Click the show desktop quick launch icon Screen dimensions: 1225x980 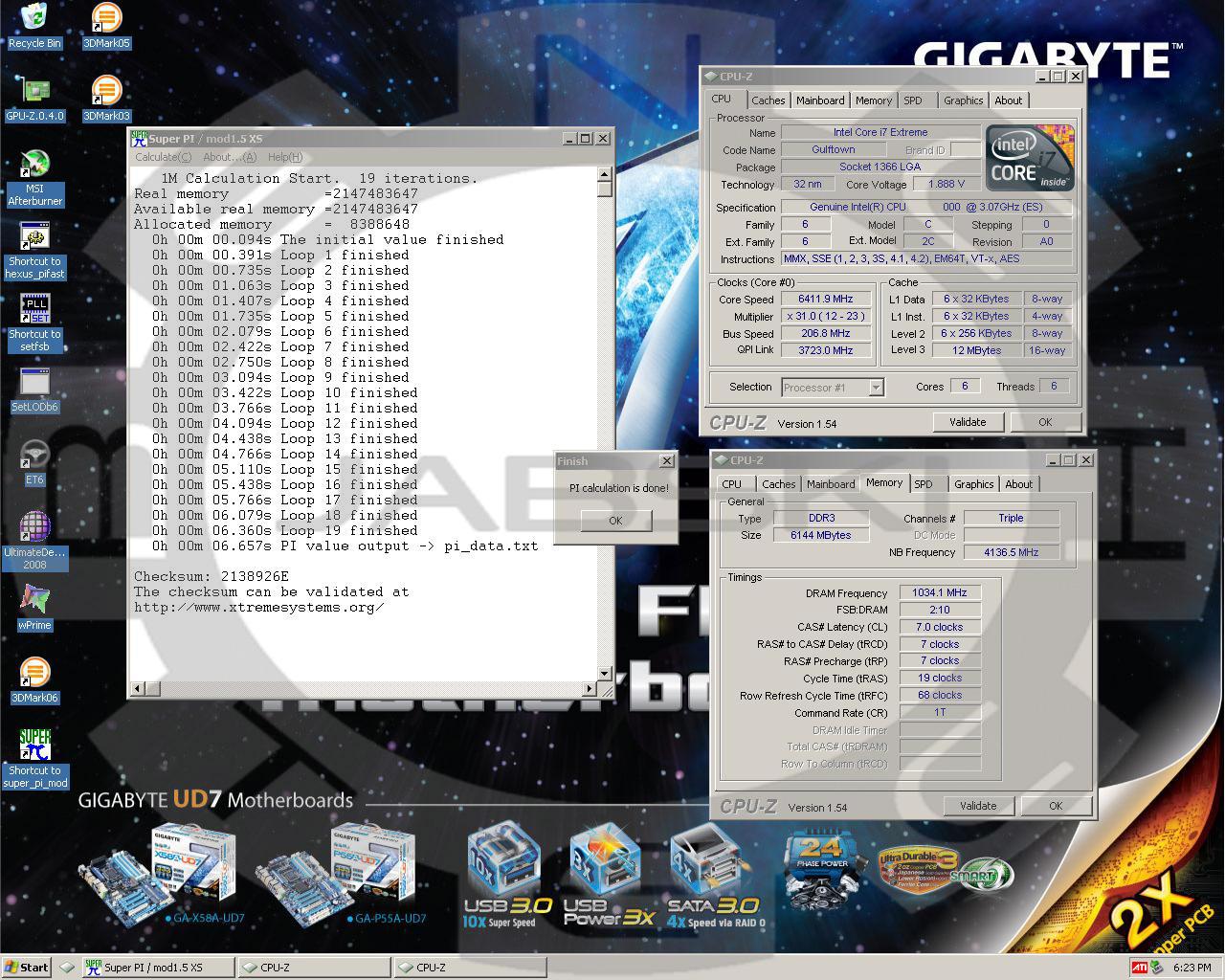click(66, 968)
